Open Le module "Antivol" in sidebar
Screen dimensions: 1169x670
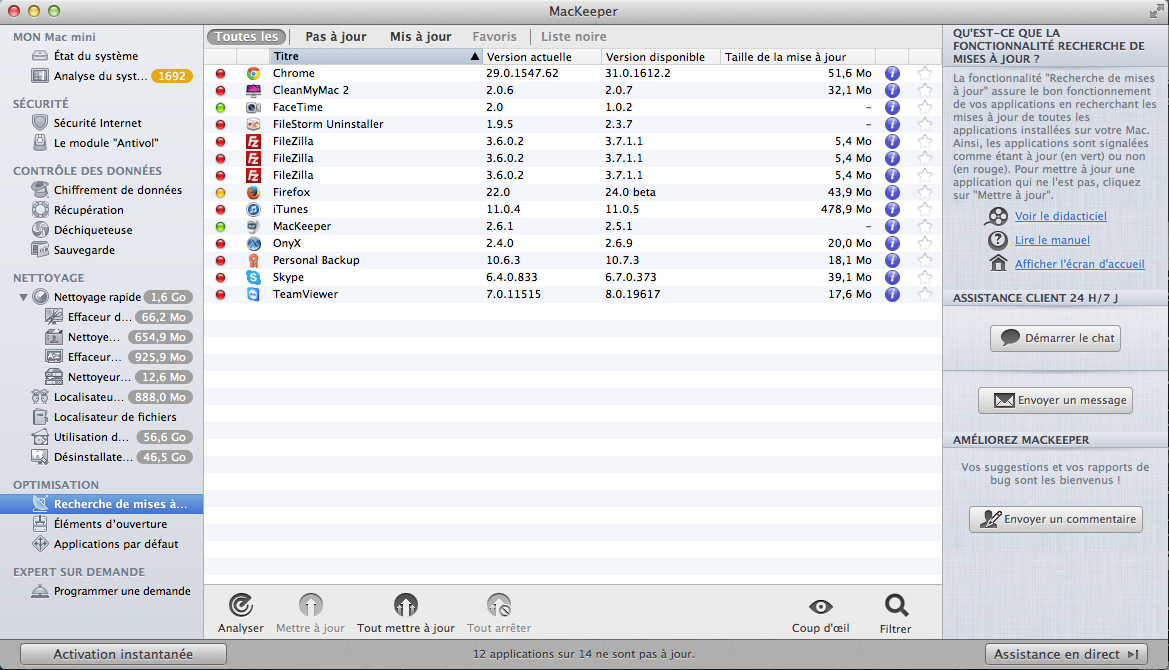click(106, 143)
